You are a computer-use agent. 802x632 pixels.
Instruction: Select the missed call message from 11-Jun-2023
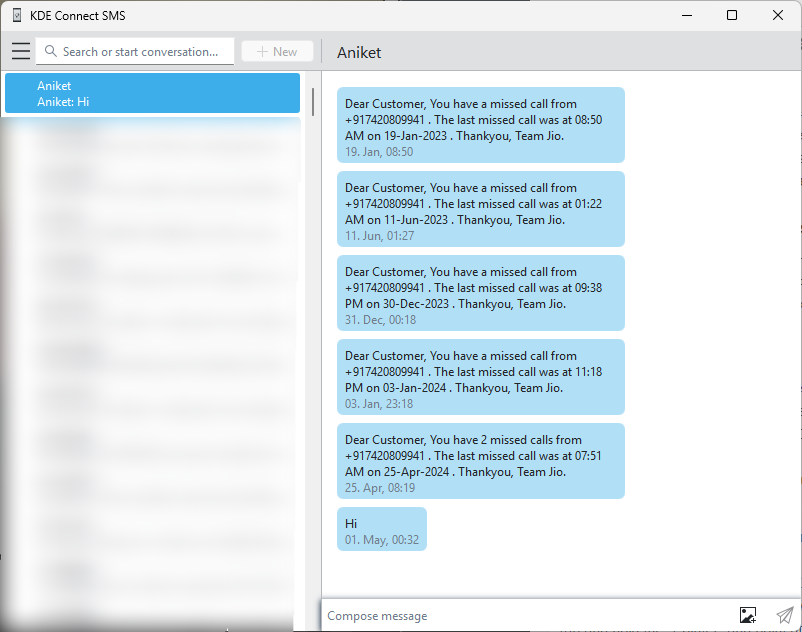[x=480, y=209]
